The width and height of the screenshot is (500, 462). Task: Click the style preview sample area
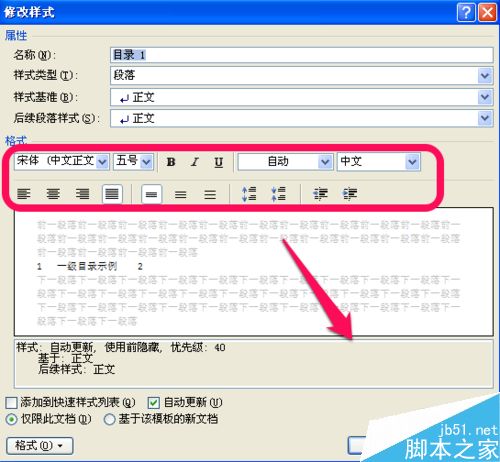(x=254, y=272)
